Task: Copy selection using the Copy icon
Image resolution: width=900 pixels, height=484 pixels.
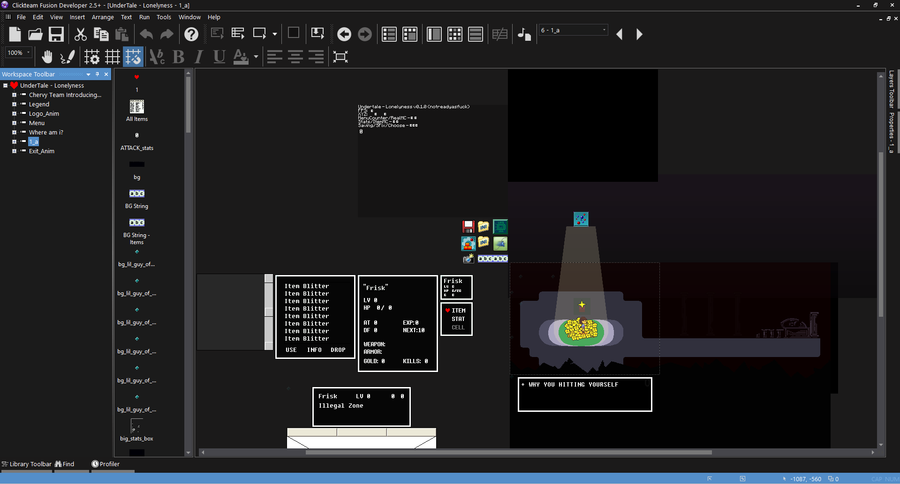Action: pyautogui.click(x=101, y=34)
